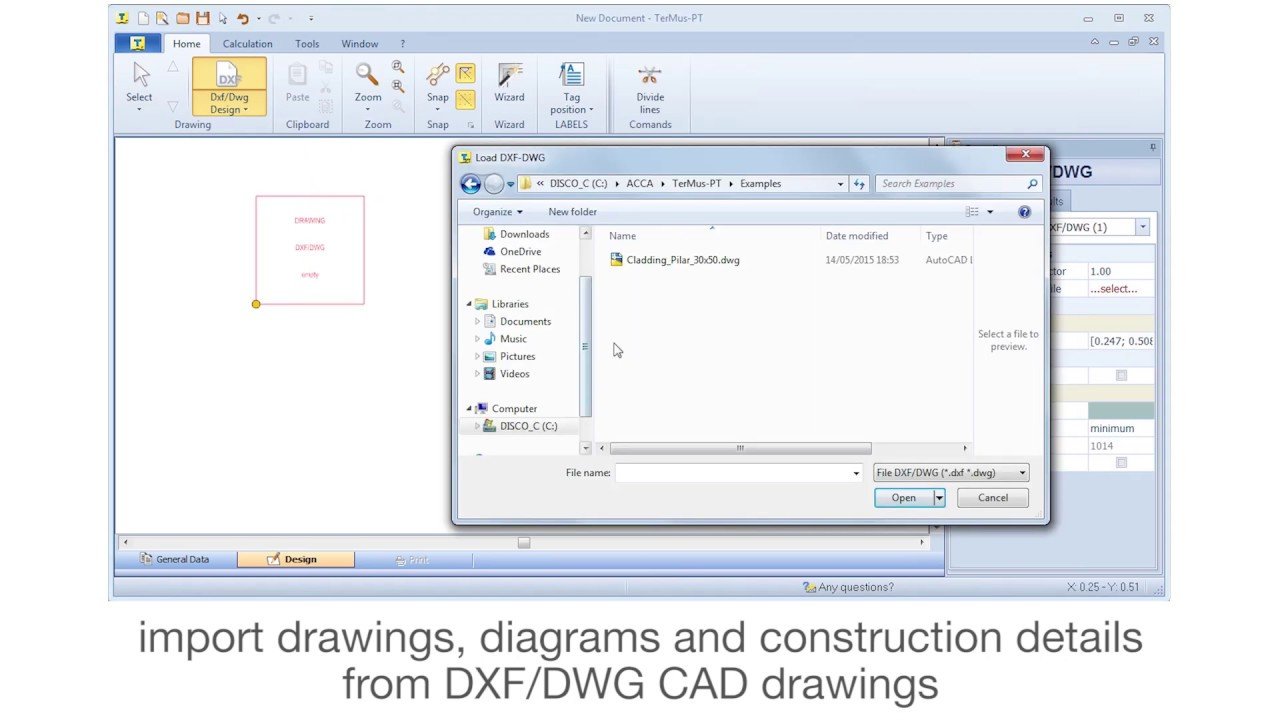Click the Divide lines scissors icon
This screenshot has height=720, width=1280.
[650, 75]
